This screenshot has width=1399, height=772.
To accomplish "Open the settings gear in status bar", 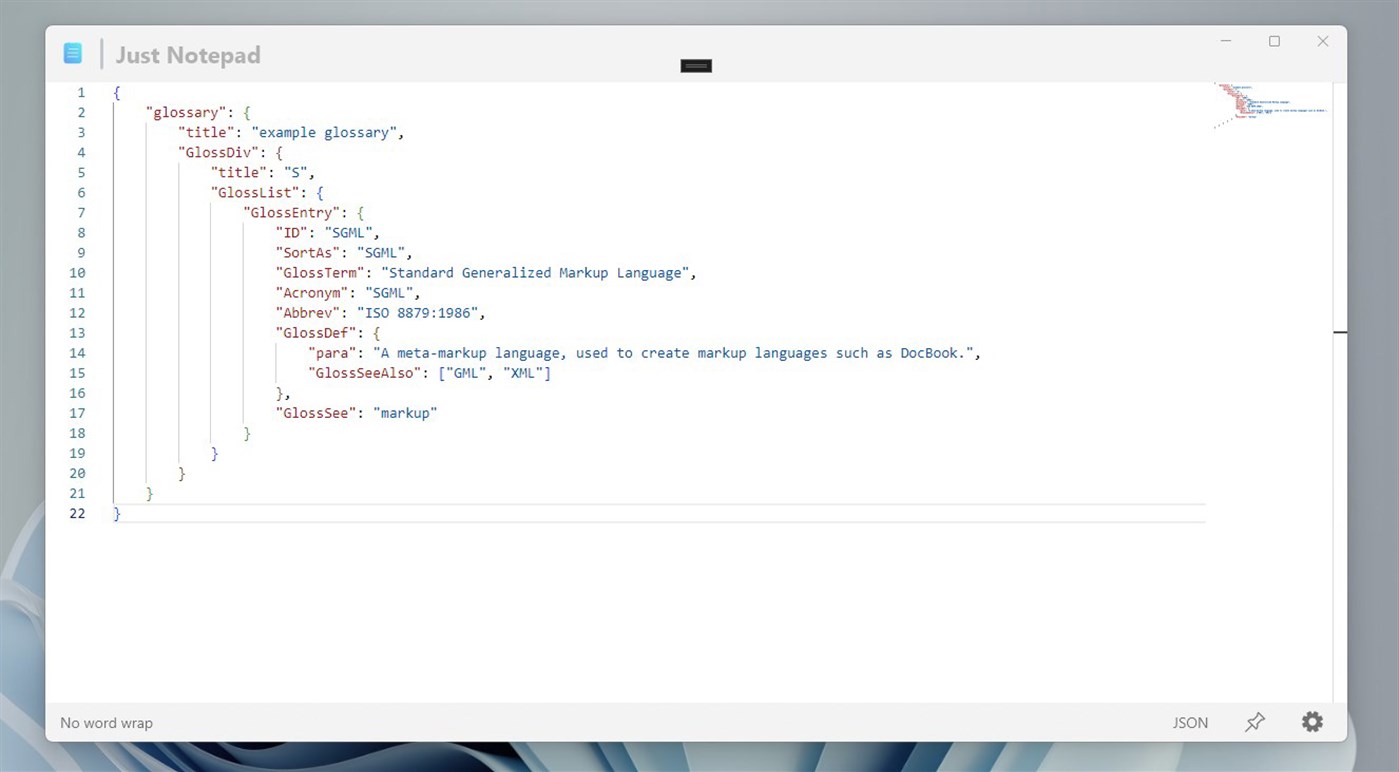I will (x=1312, y=721).
